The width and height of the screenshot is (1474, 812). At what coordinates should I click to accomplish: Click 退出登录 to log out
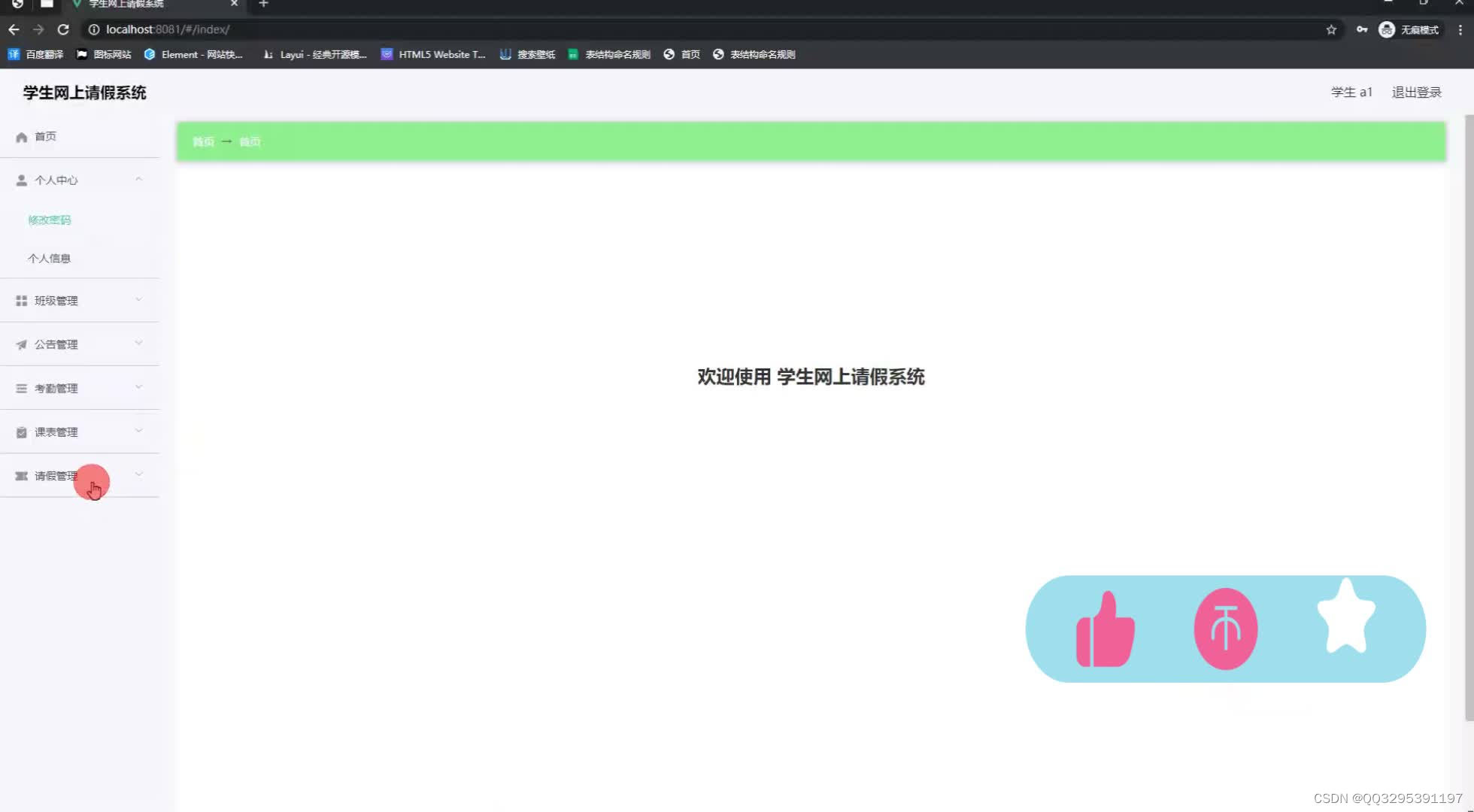[x=1416, y=92]
